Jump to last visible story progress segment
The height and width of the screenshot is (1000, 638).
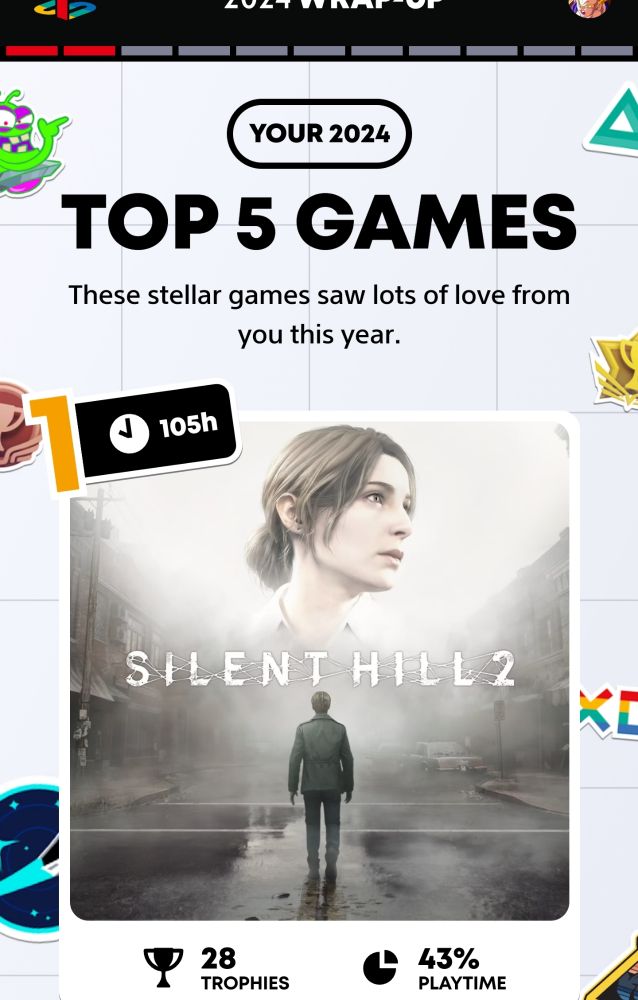tap(607, 51)
